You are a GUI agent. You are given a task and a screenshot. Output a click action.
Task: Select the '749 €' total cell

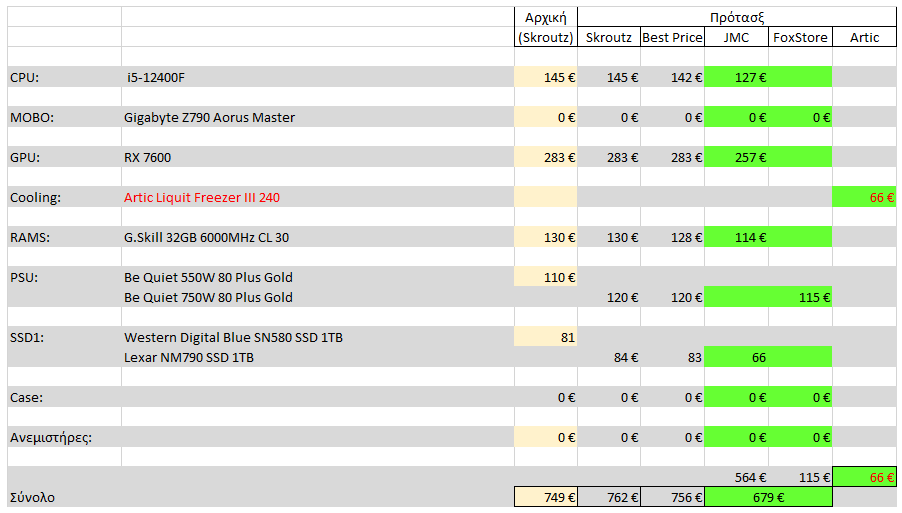(545, 497)
